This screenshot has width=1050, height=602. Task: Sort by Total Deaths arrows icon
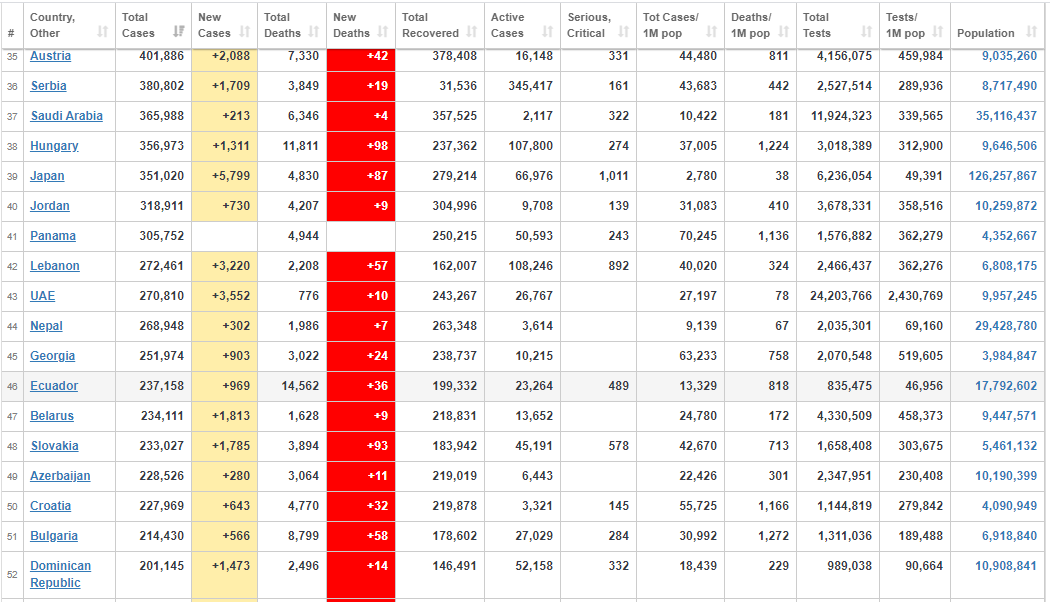(314, 31)
